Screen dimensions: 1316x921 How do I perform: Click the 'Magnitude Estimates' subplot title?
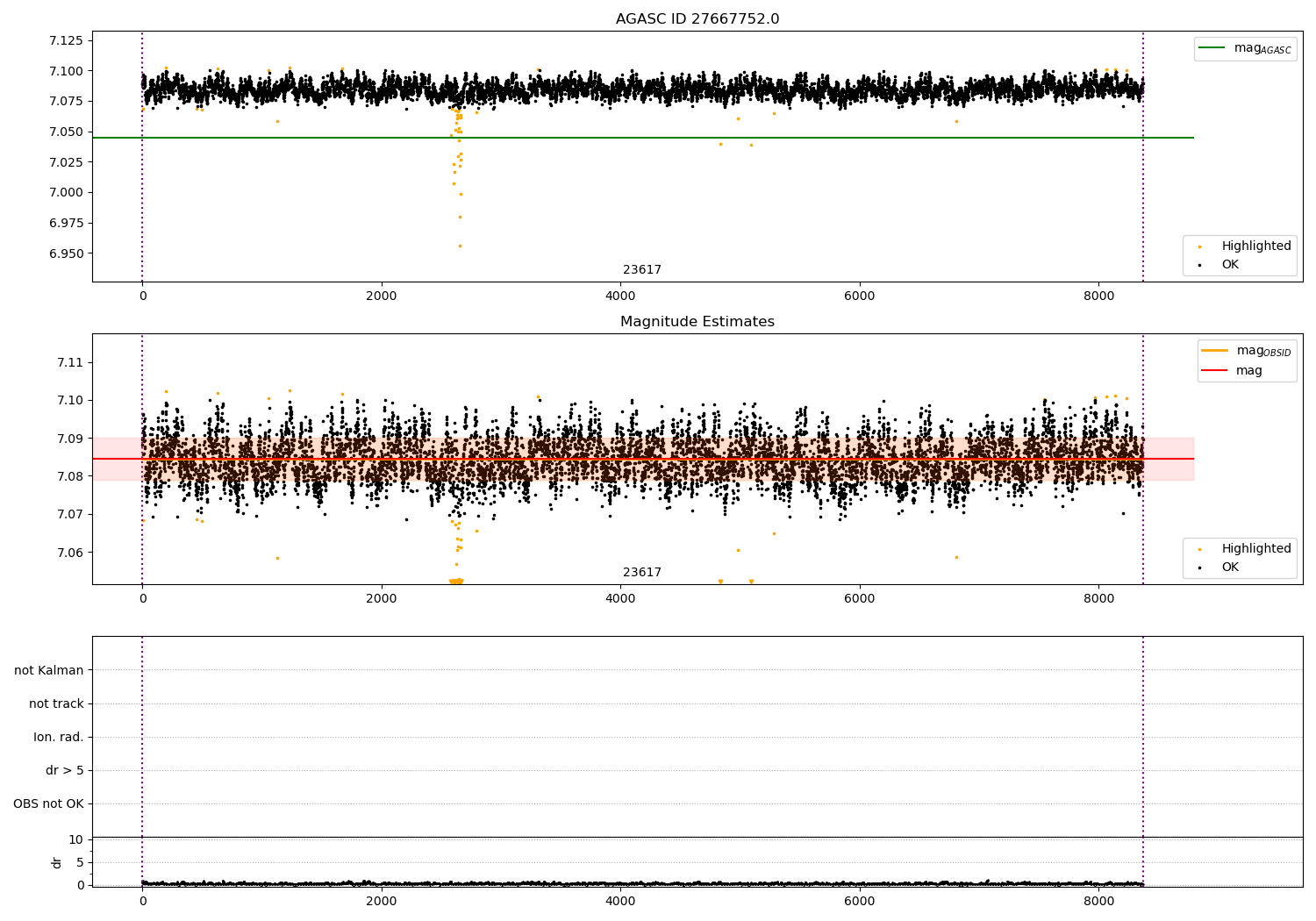click(x=697, y=322)
